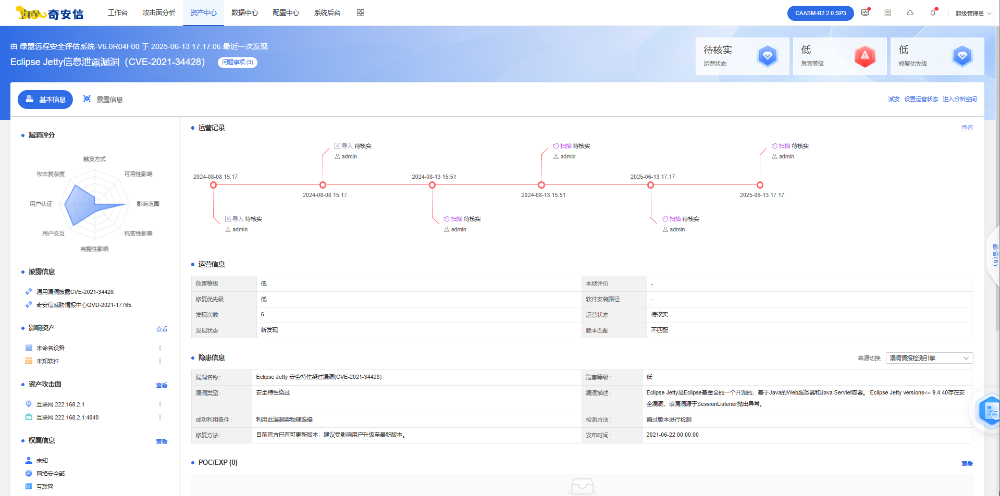
Task: Open the grid apps icon in top navigation
Action: click(361, 13)
